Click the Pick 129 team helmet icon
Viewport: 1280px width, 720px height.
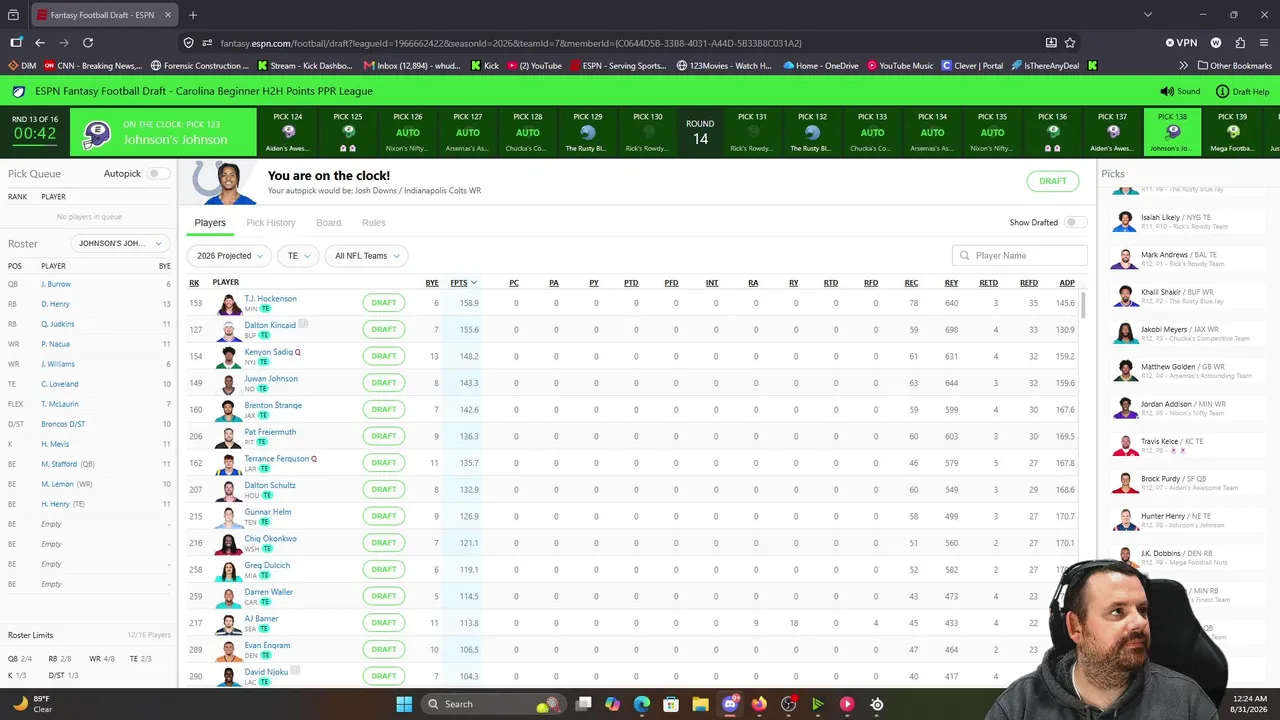(x=588, y=132)
